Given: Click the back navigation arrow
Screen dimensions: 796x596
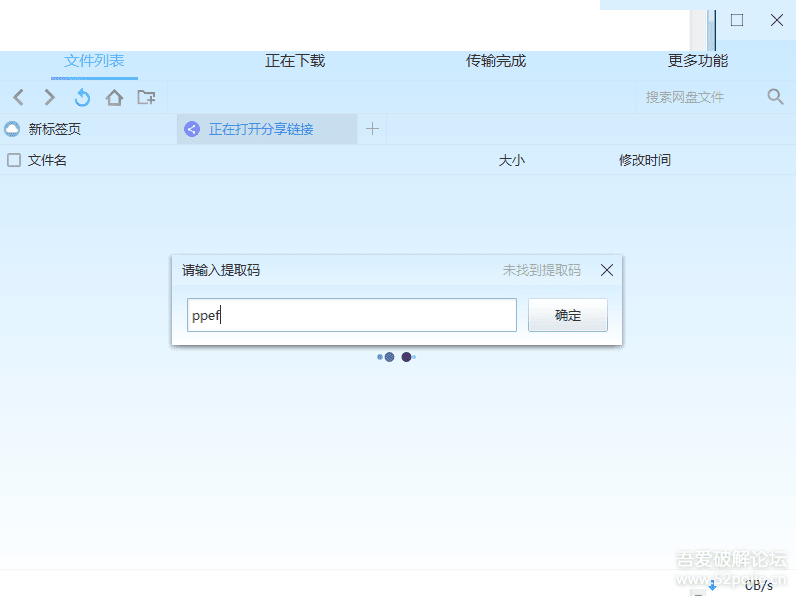Looking at the screenshot, I should click(x=18, y=97).
